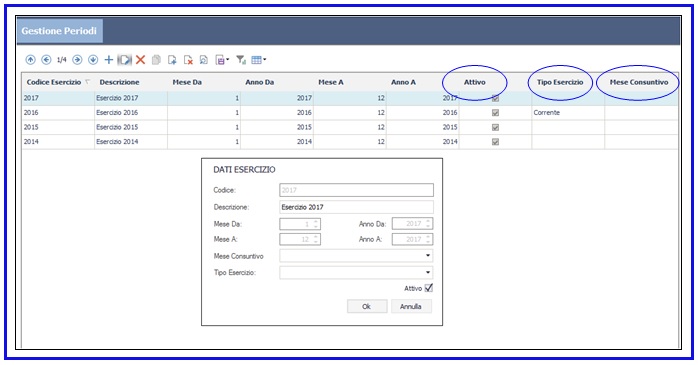The width and height of the screenshot is (698, 365).
Task: Go to first record arrow icon
Action: click(x=30, y=60)
